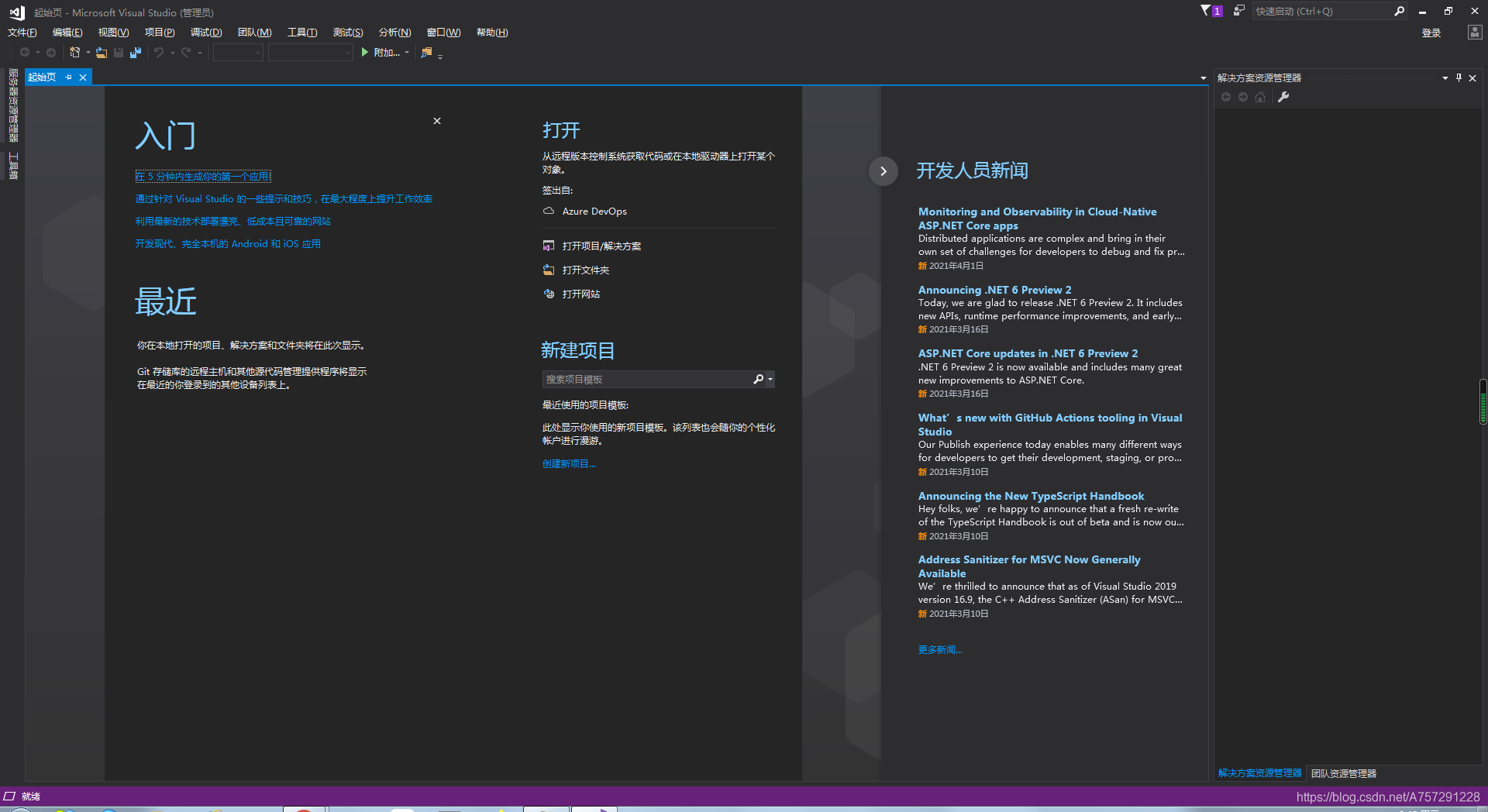Viewport: 1488px width, 812px height.
Task: Click 登录 sign-in link
Action: pos(1431,33)
